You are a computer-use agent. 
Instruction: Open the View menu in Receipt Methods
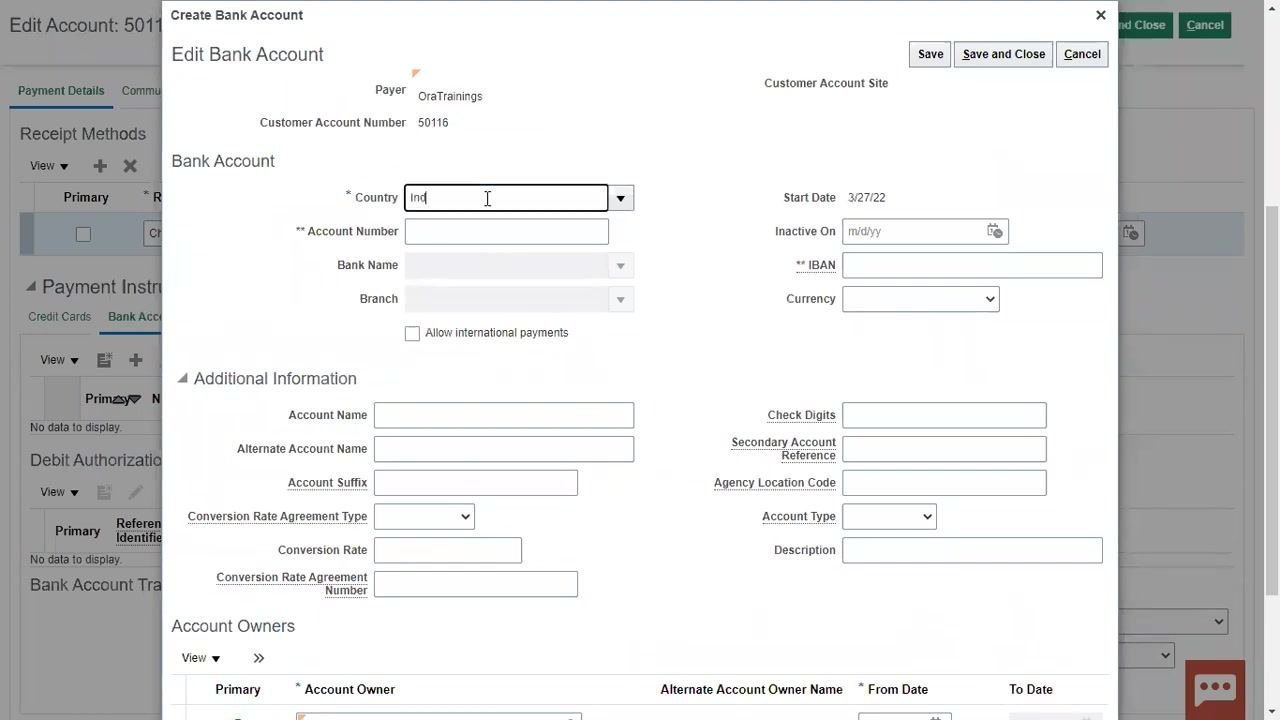(x=49, y=166)
